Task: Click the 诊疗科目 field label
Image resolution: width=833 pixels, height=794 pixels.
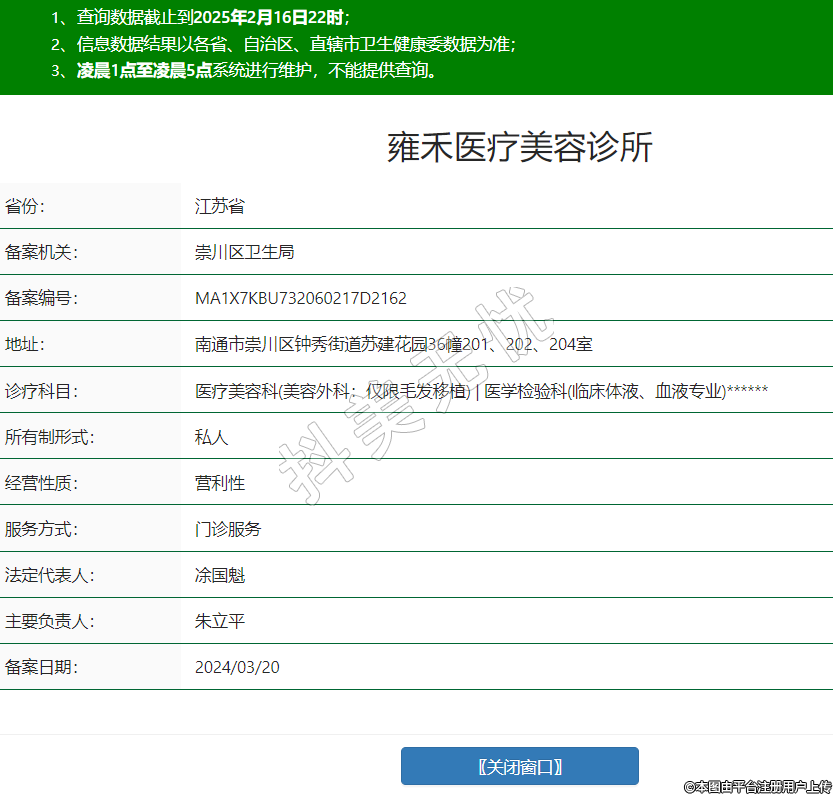Action: click(x=41, y=391)
